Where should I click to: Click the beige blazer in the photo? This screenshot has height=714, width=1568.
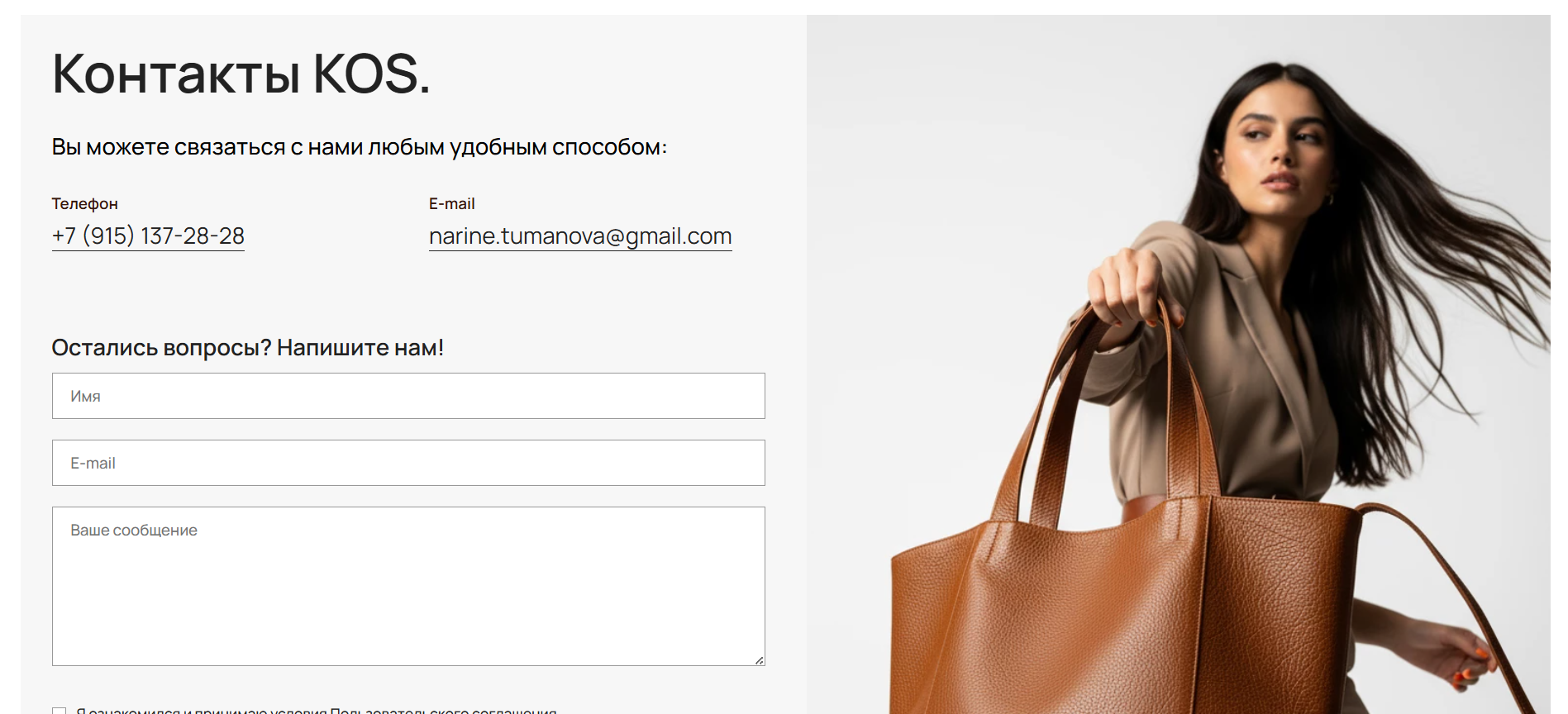click(1240, 372)
